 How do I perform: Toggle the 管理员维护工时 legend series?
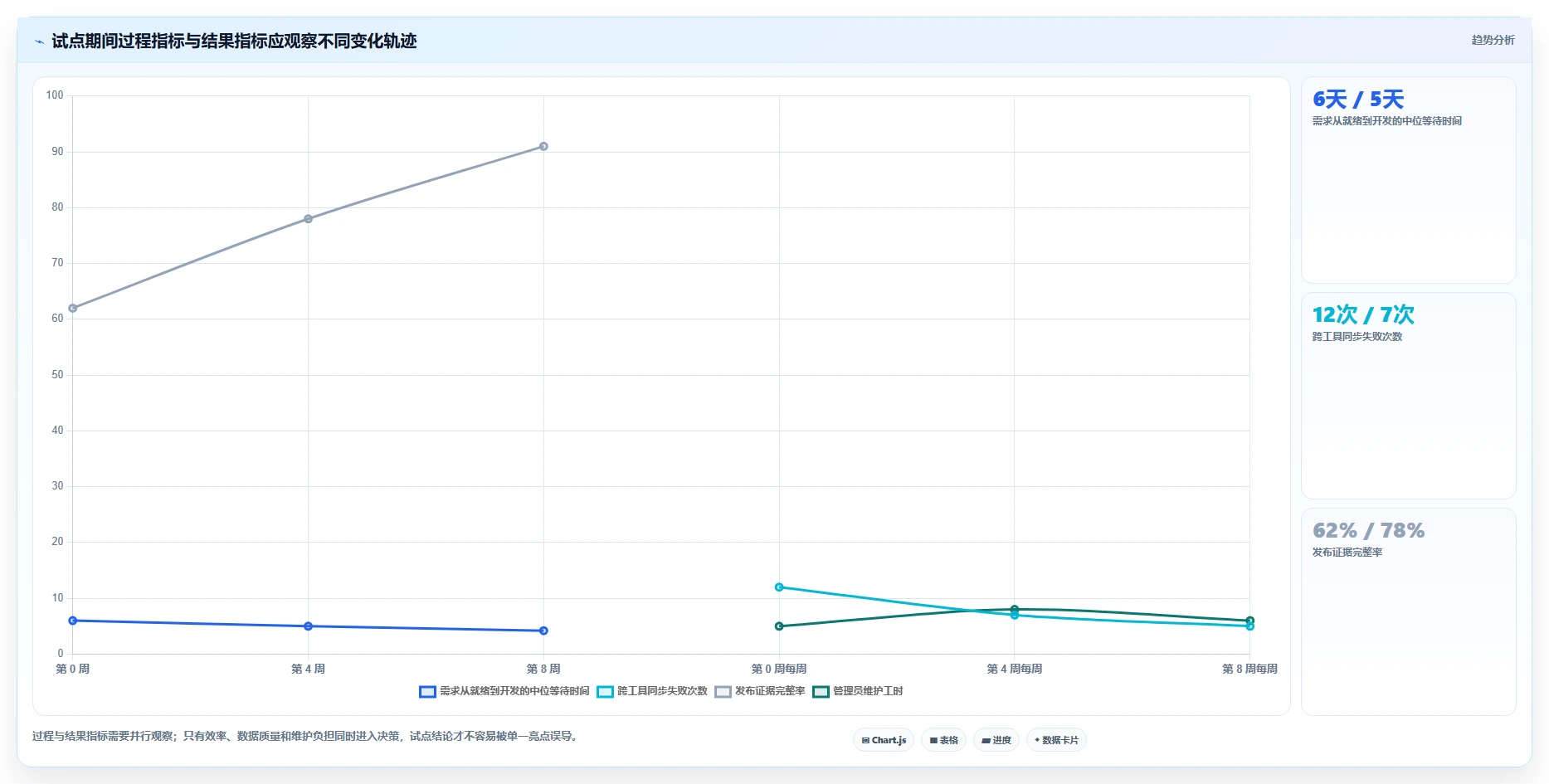pos(858,691)
